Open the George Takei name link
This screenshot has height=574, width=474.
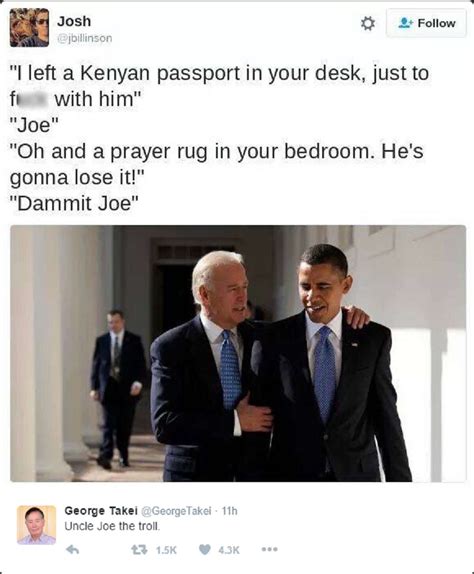click(101, 510)
